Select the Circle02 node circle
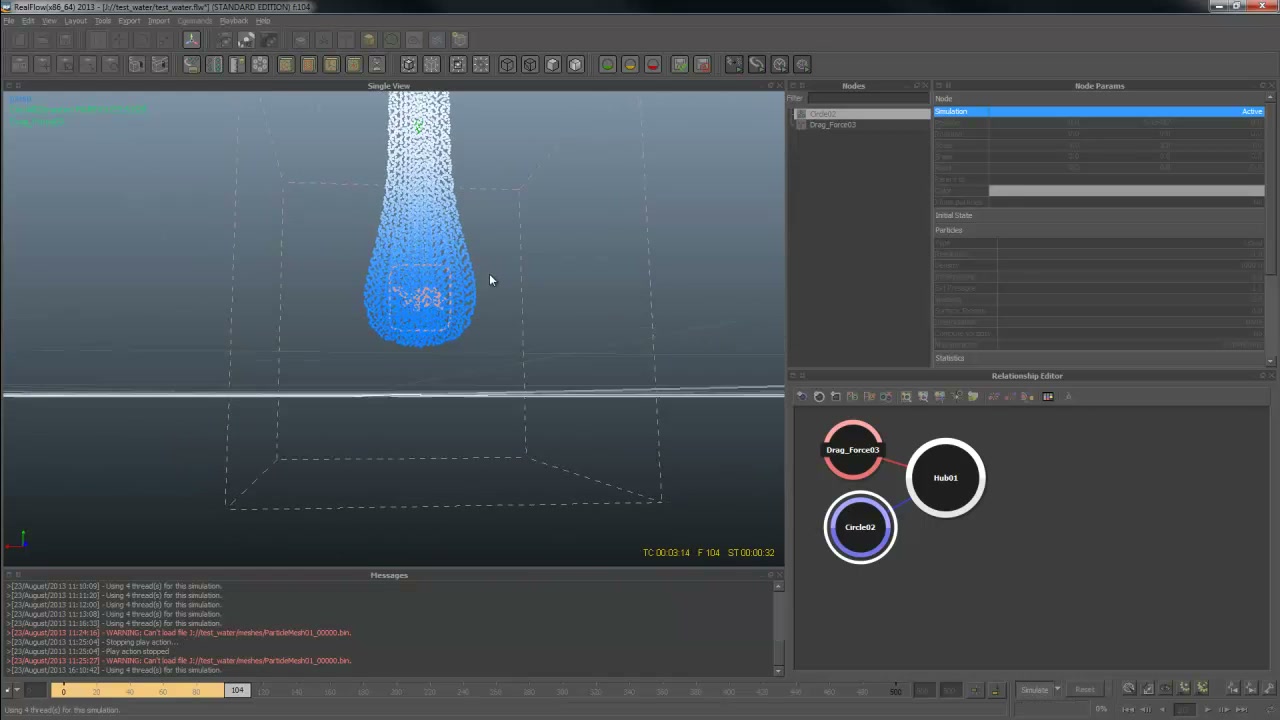 pos(860,527)
